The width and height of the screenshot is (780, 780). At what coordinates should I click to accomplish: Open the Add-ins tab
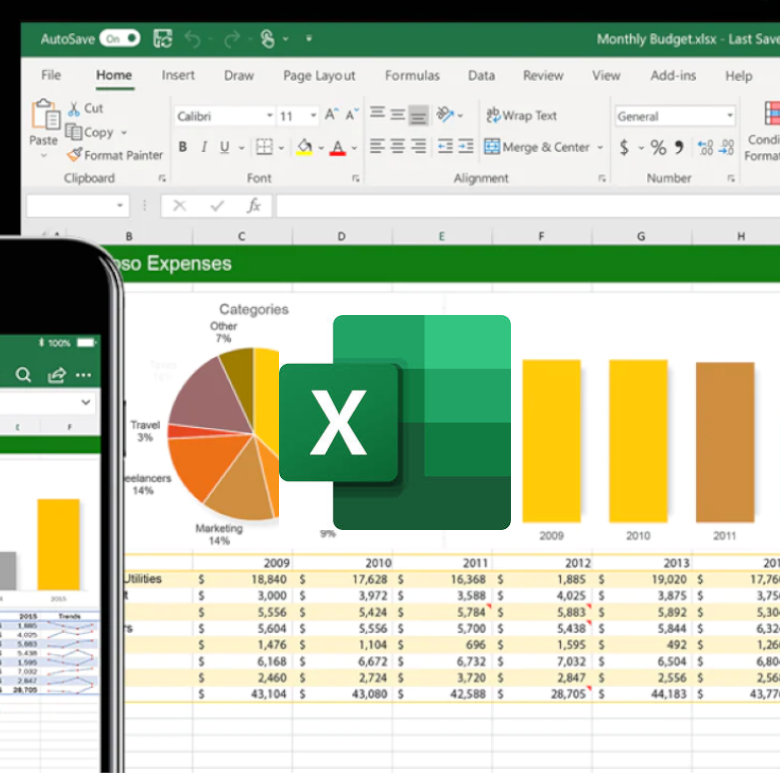[x=673, y=76]
